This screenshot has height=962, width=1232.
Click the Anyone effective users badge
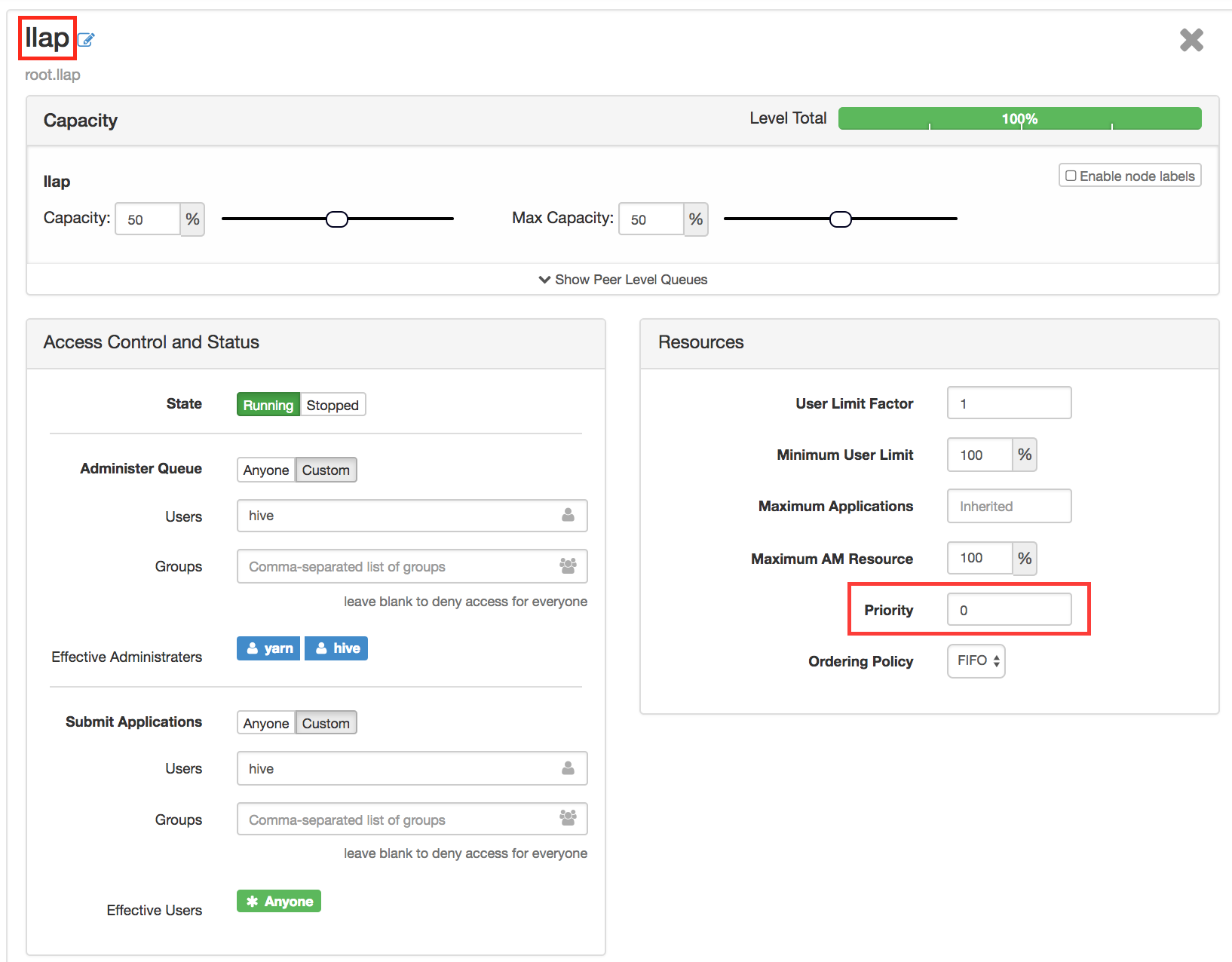click(278, 900)
